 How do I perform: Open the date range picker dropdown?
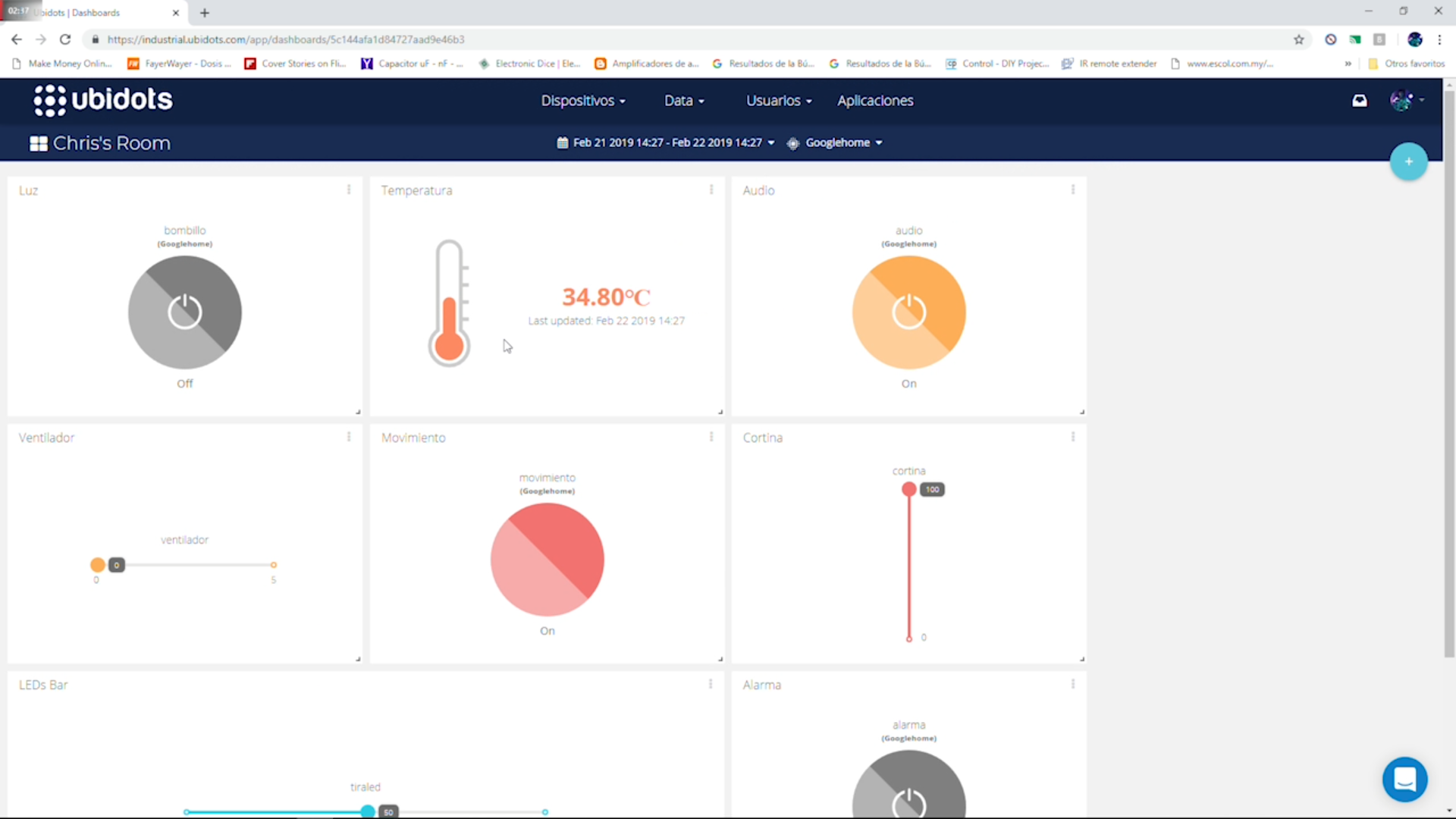(666, 143)
